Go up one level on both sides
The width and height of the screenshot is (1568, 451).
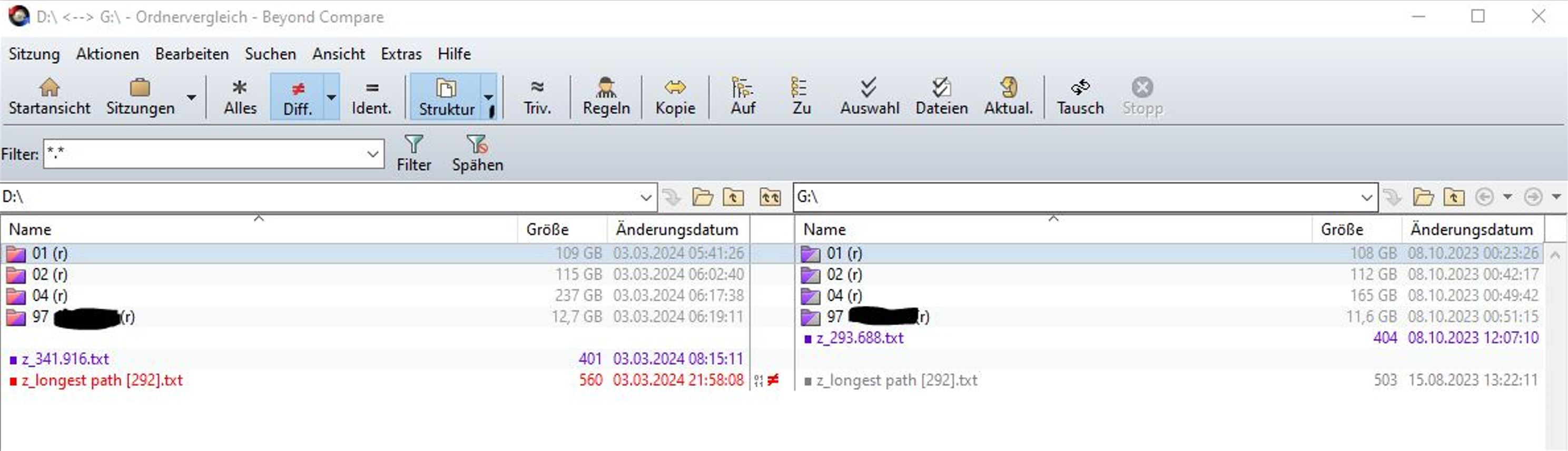pyautogui.click(x=770, y=197)
